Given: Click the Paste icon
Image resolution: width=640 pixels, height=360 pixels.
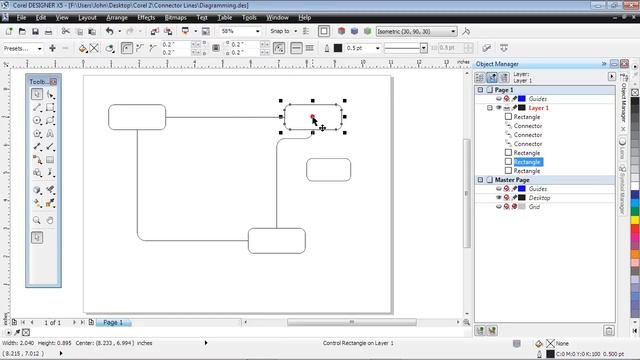Looking at the screenshot, I should coord(92,31).
